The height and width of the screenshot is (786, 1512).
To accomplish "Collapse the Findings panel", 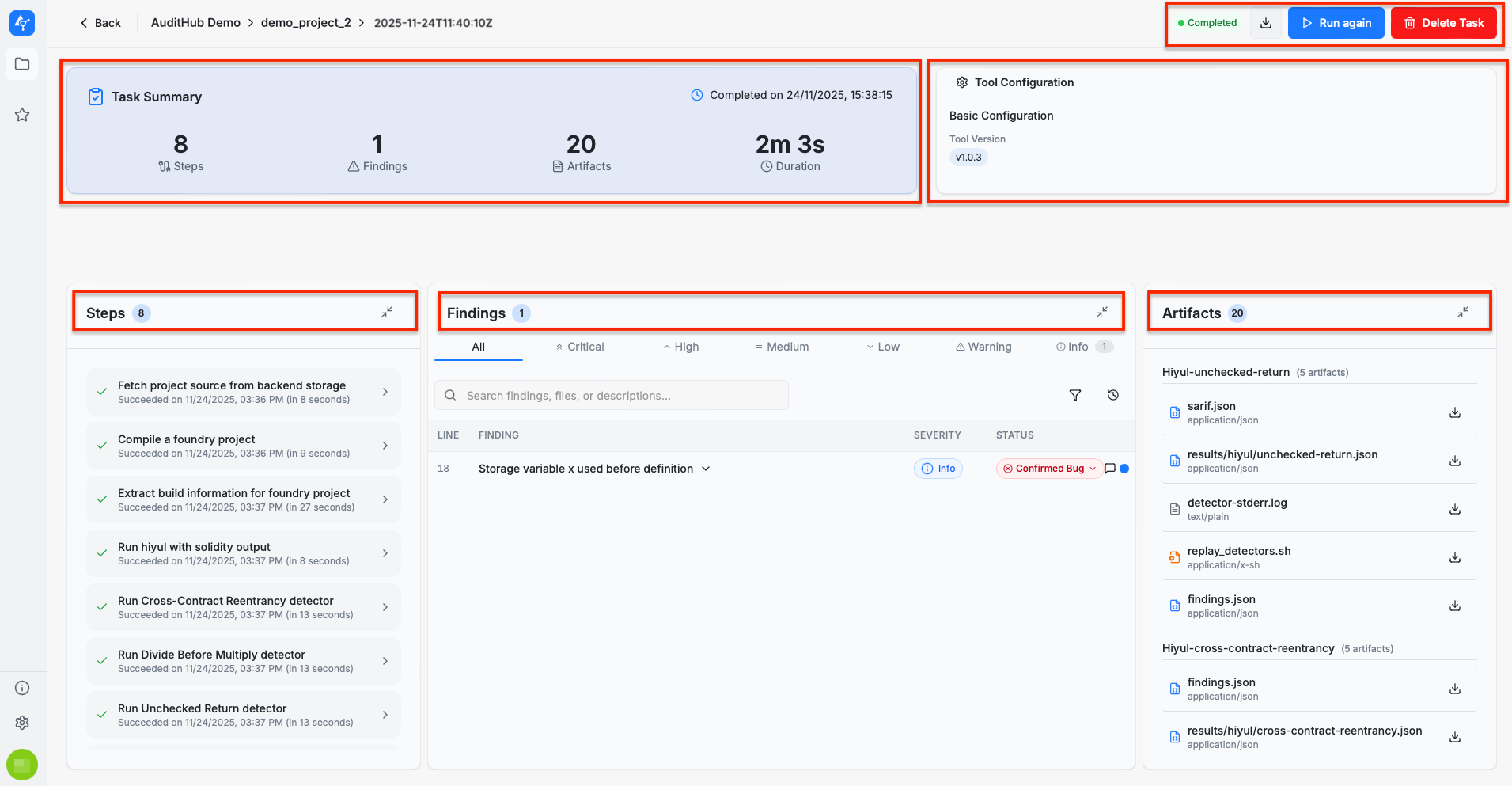I will coord(1102,313).
